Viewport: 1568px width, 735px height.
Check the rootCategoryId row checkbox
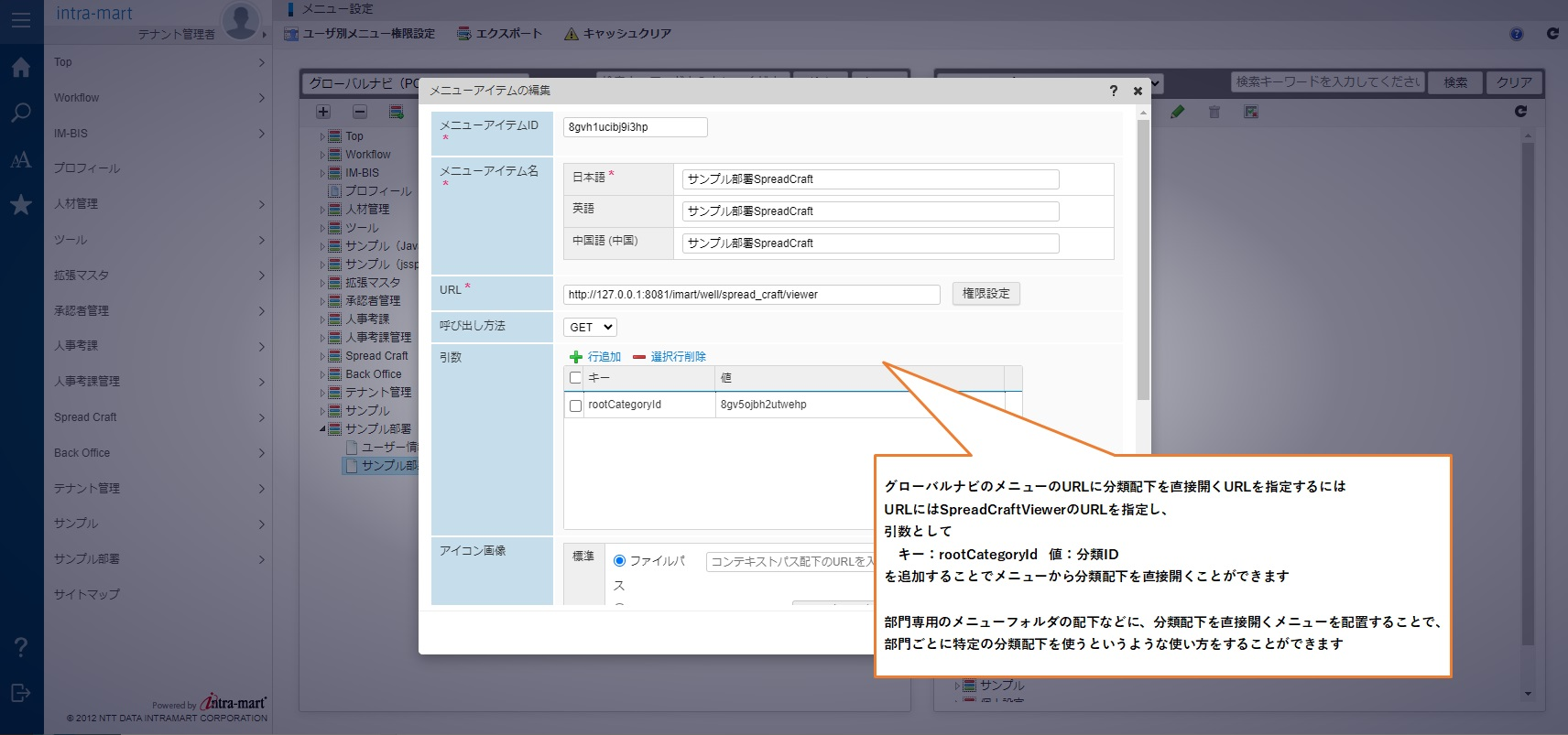click(x=576, y=405)
